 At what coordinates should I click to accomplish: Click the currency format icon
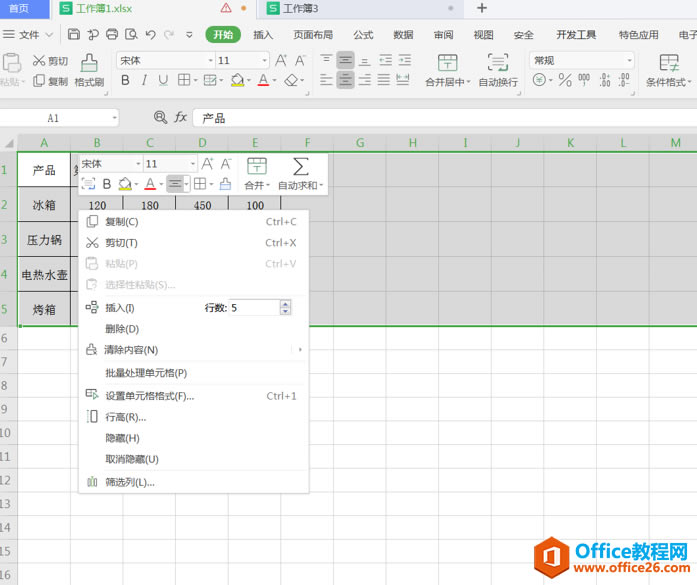pyautogui.click(x=539, y=80)
